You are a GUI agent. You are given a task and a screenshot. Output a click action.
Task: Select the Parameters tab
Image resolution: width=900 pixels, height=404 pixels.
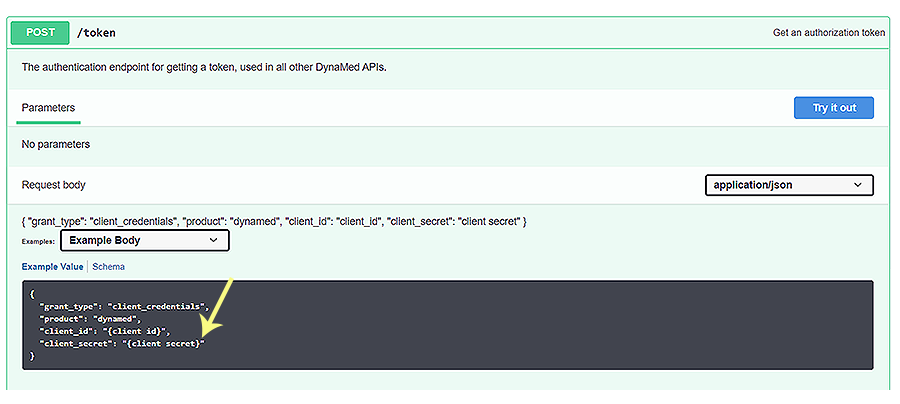pos(48,107)
